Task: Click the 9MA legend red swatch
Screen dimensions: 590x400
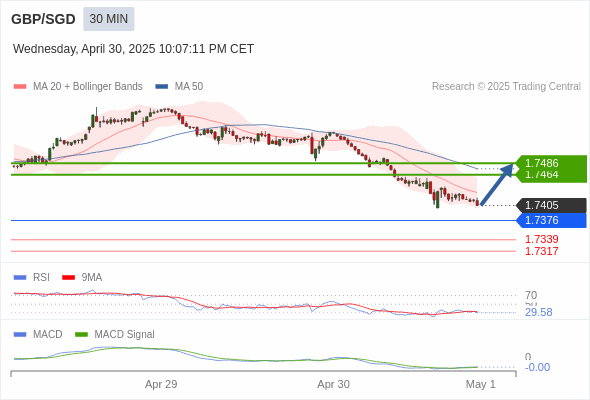Action: 68,278
